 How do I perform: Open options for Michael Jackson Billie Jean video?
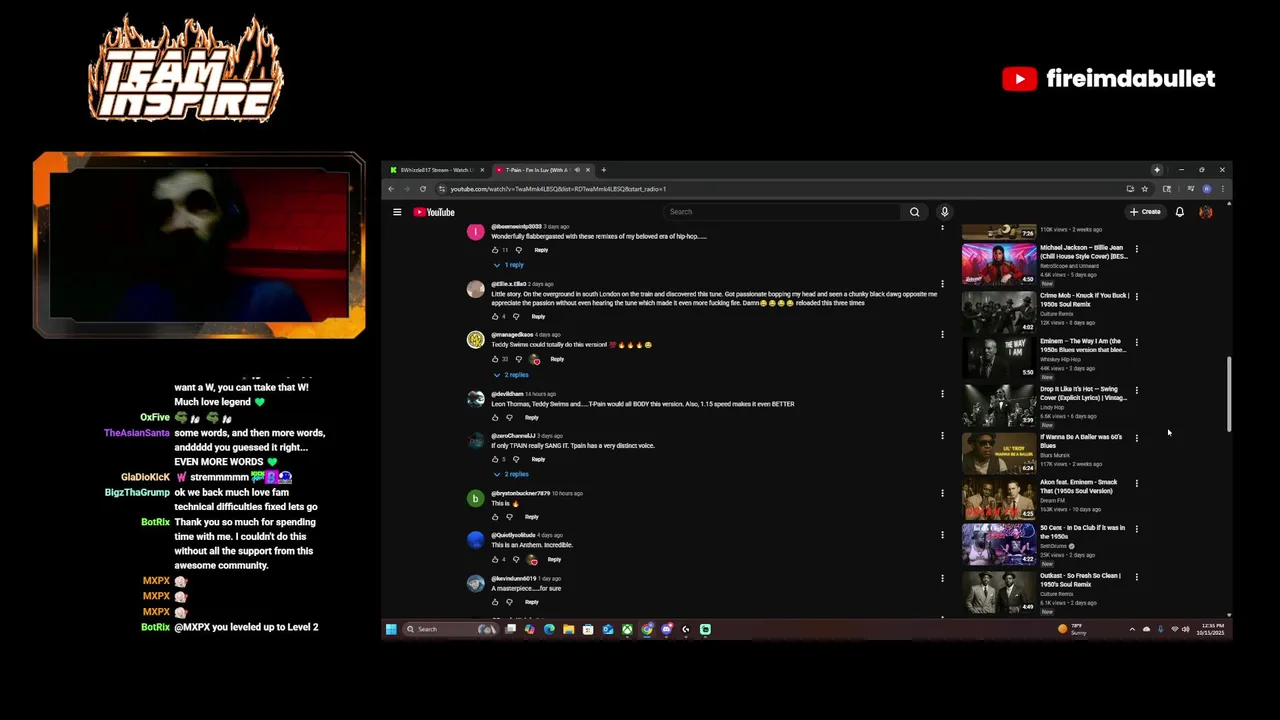pyautogui.click(x=1136, y=249)
